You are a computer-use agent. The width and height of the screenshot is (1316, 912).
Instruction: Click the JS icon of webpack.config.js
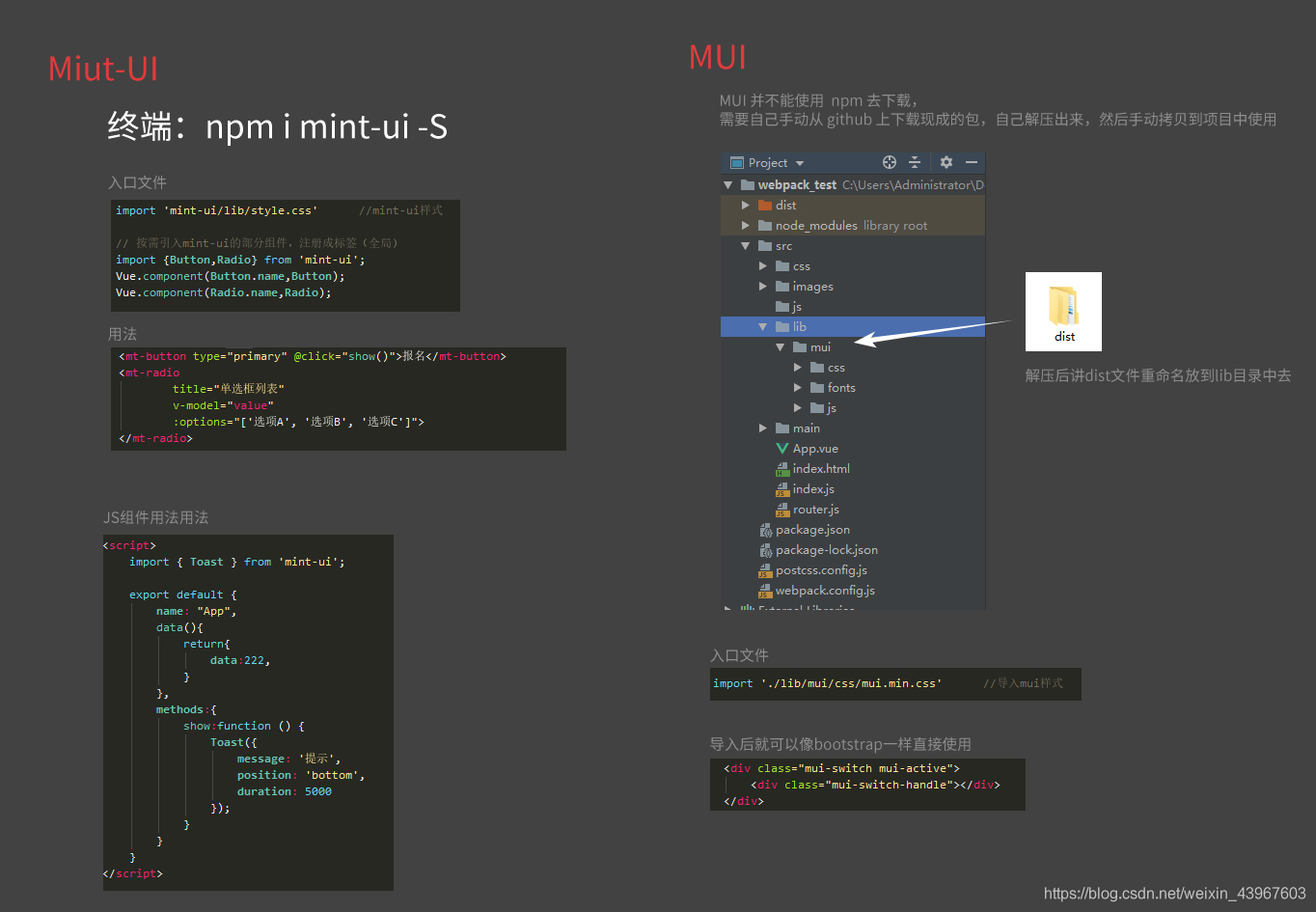[x=766, y=591]
